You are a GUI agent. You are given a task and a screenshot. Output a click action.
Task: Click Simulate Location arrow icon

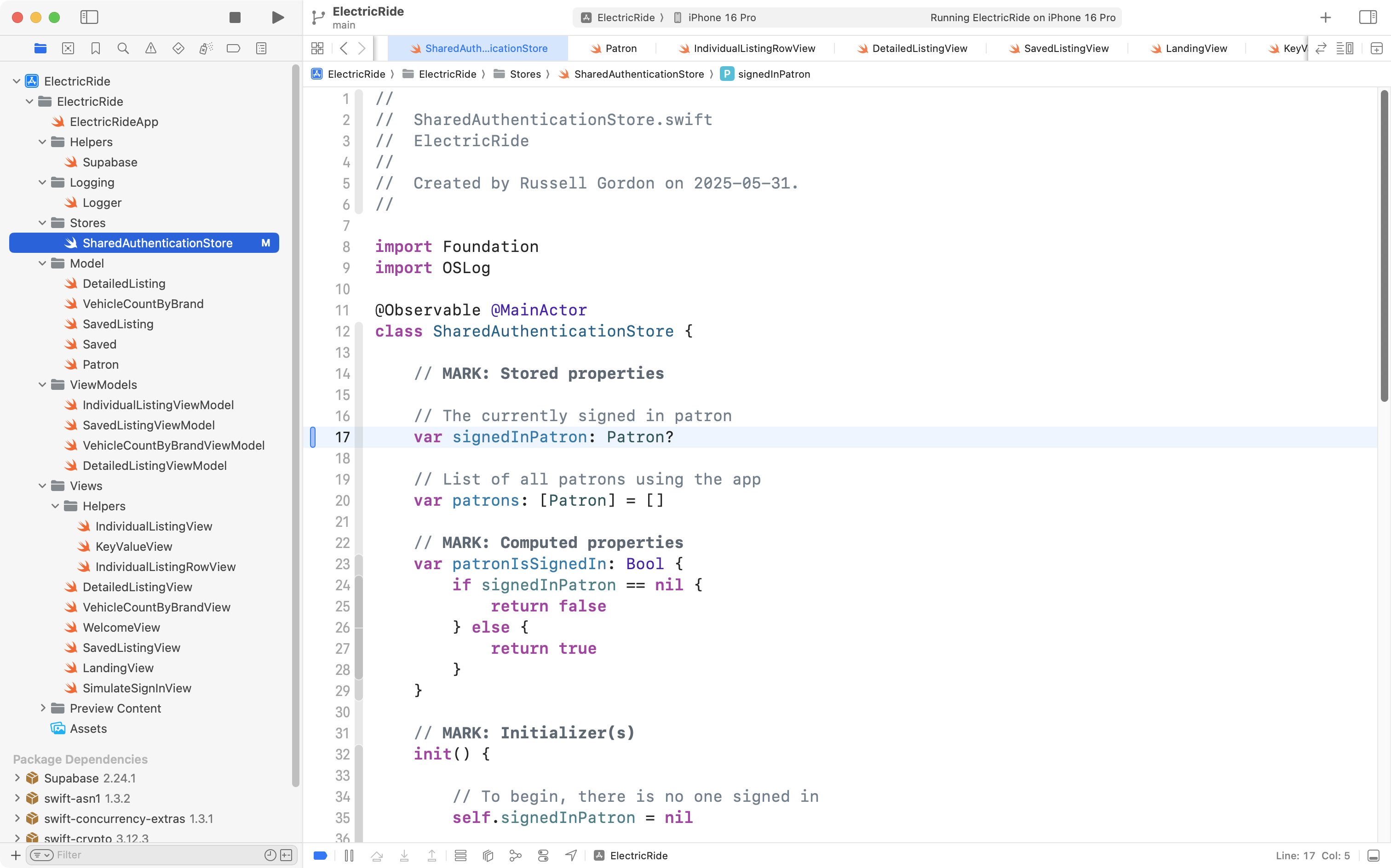tap(570, 856)
